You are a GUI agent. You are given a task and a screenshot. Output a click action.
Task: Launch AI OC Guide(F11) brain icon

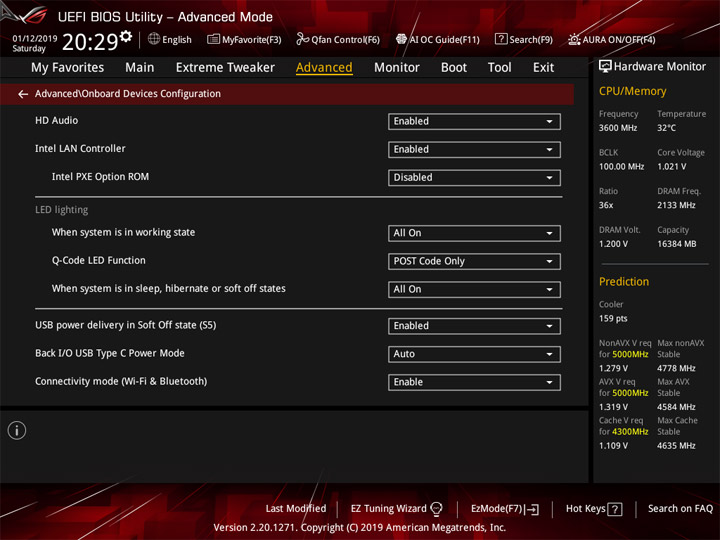click(401, 39)
